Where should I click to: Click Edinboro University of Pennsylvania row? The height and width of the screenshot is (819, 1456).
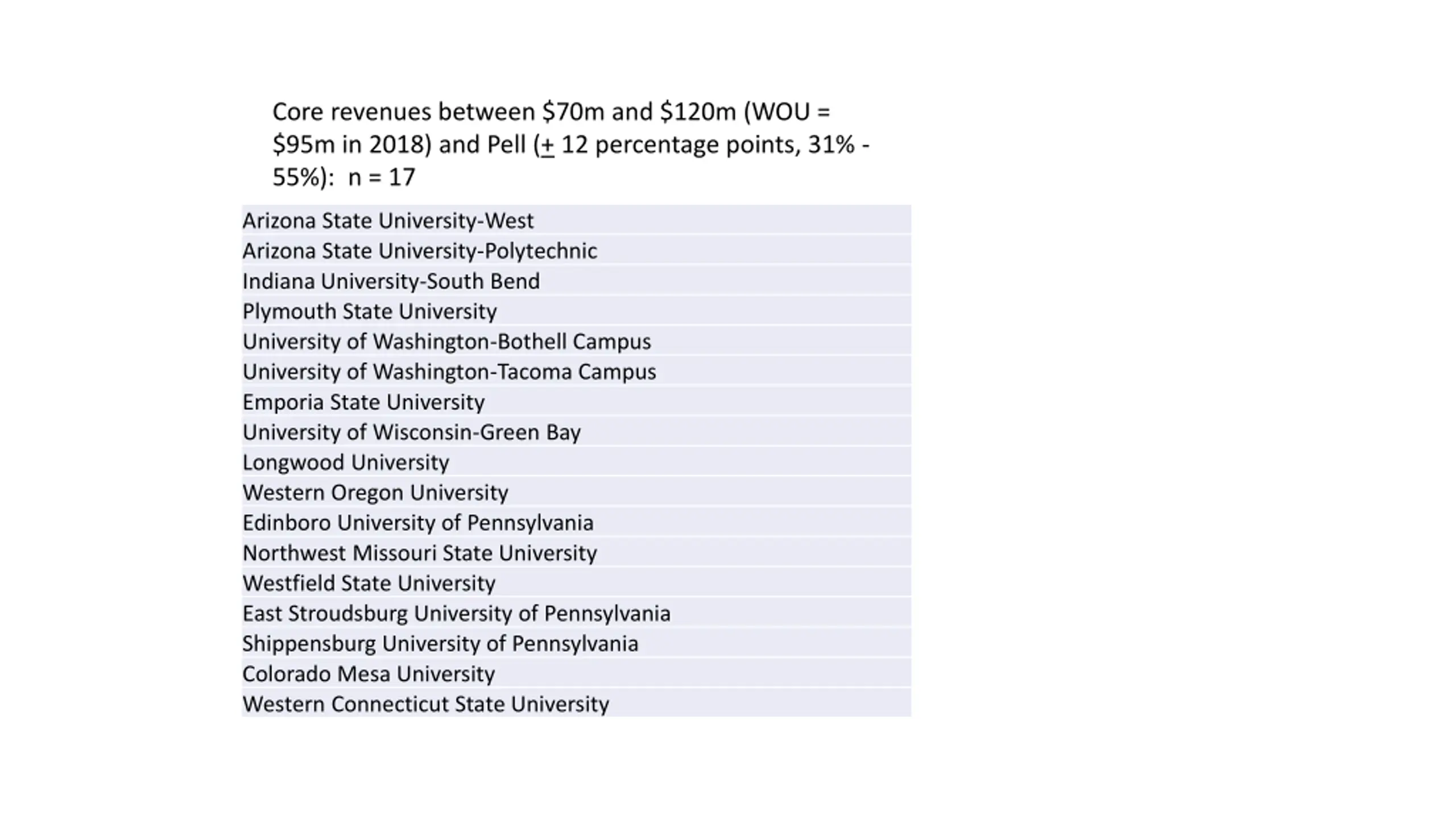(x=418, y=523)
